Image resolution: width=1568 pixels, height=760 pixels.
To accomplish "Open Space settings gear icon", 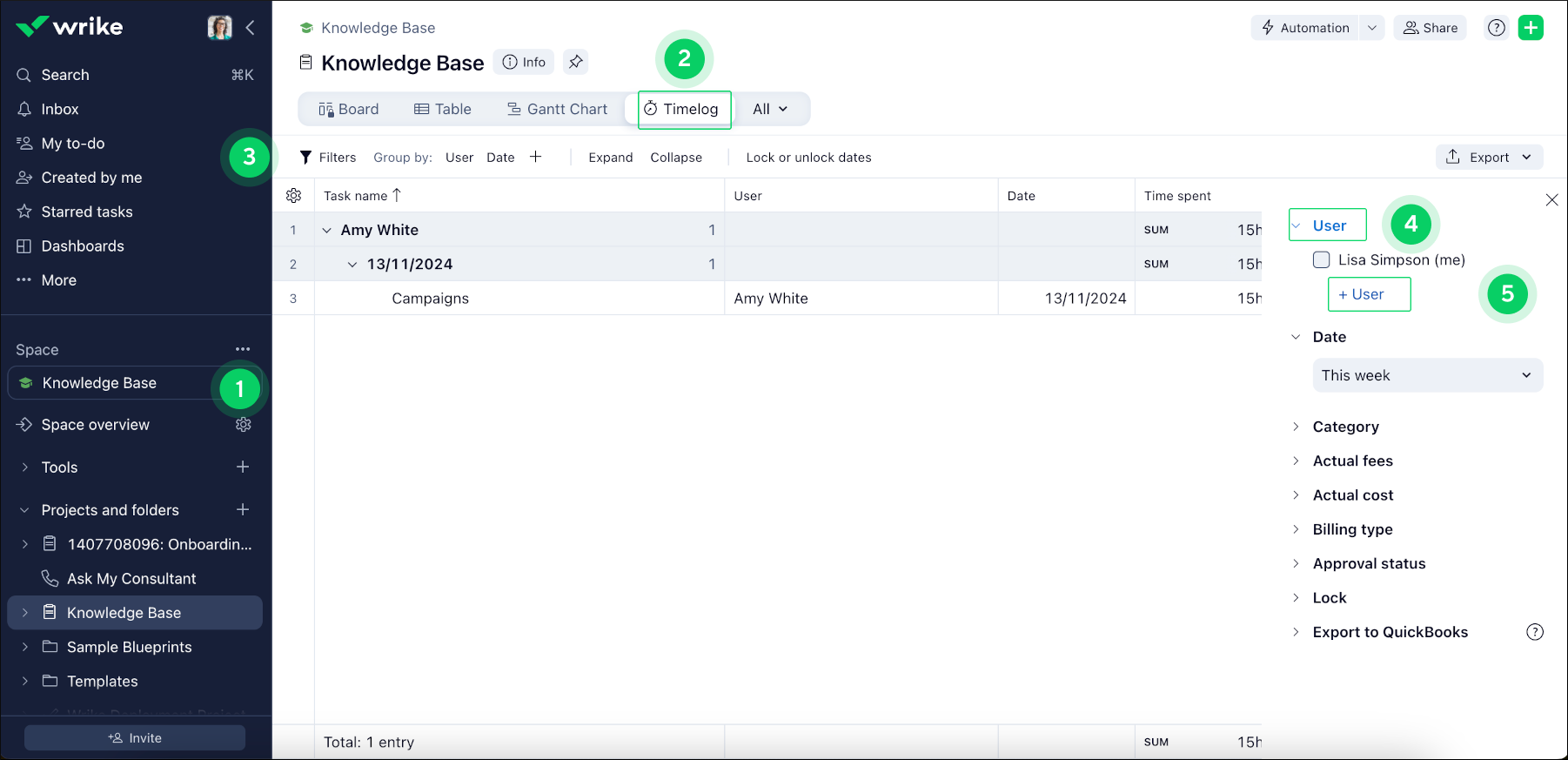I will coord(244,425).
